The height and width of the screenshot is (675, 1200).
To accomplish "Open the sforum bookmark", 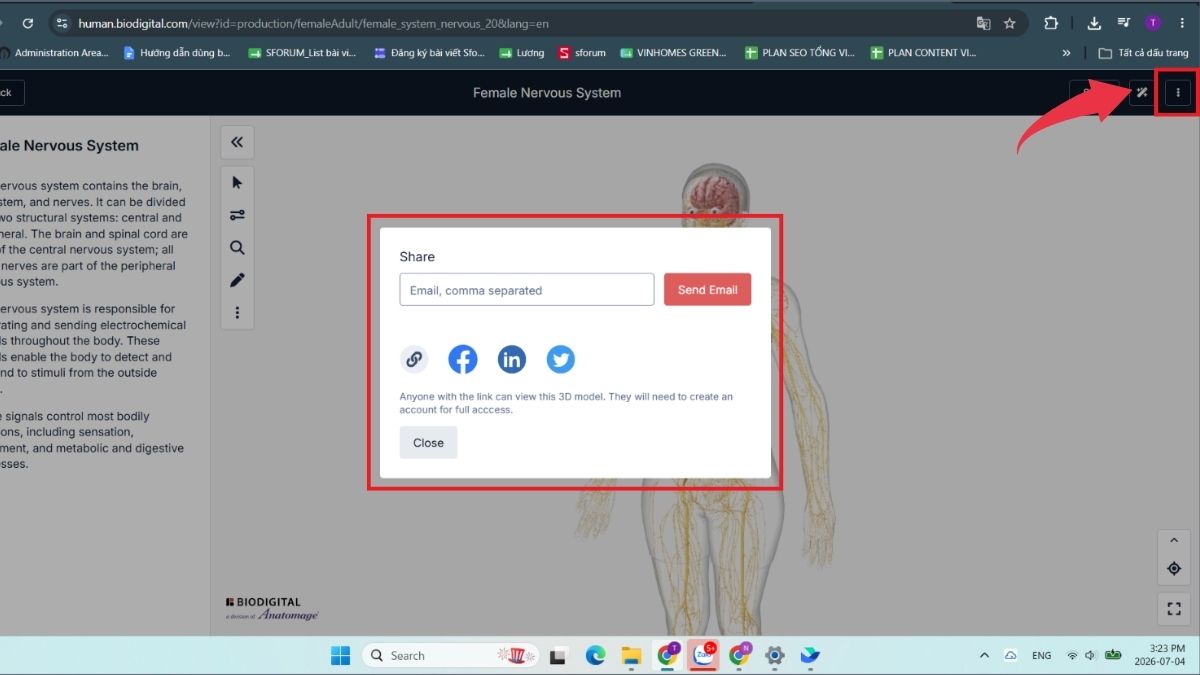I will coord(582,53).
